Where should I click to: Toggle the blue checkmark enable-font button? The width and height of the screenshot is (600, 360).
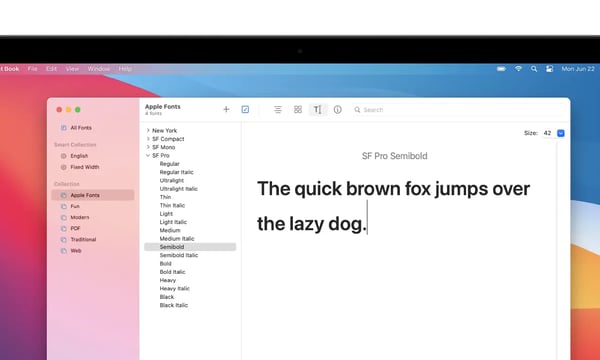[x=245, y=109]
